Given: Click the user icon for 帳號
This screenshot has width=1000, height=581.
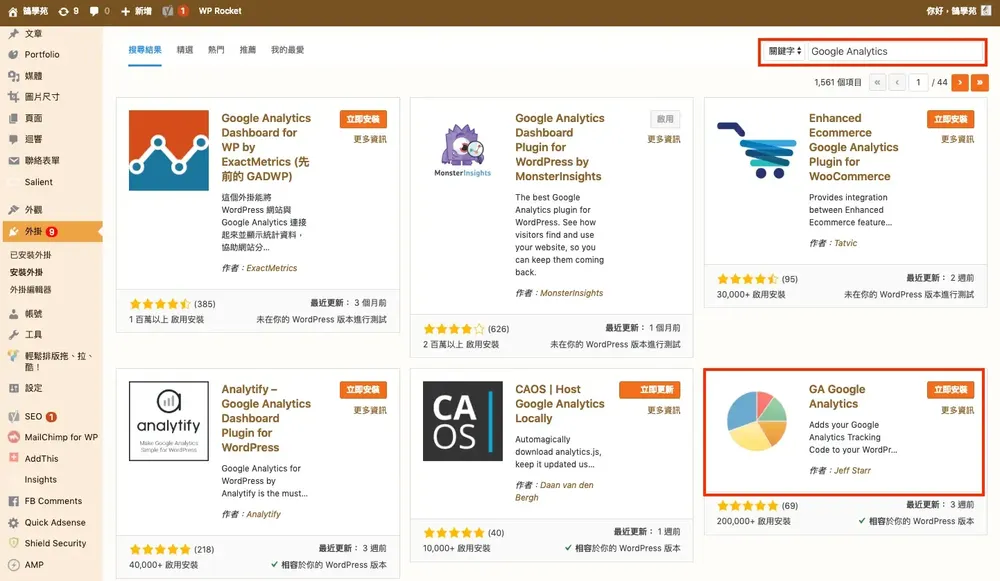Looking at the screenshot, I should (13, 314).
